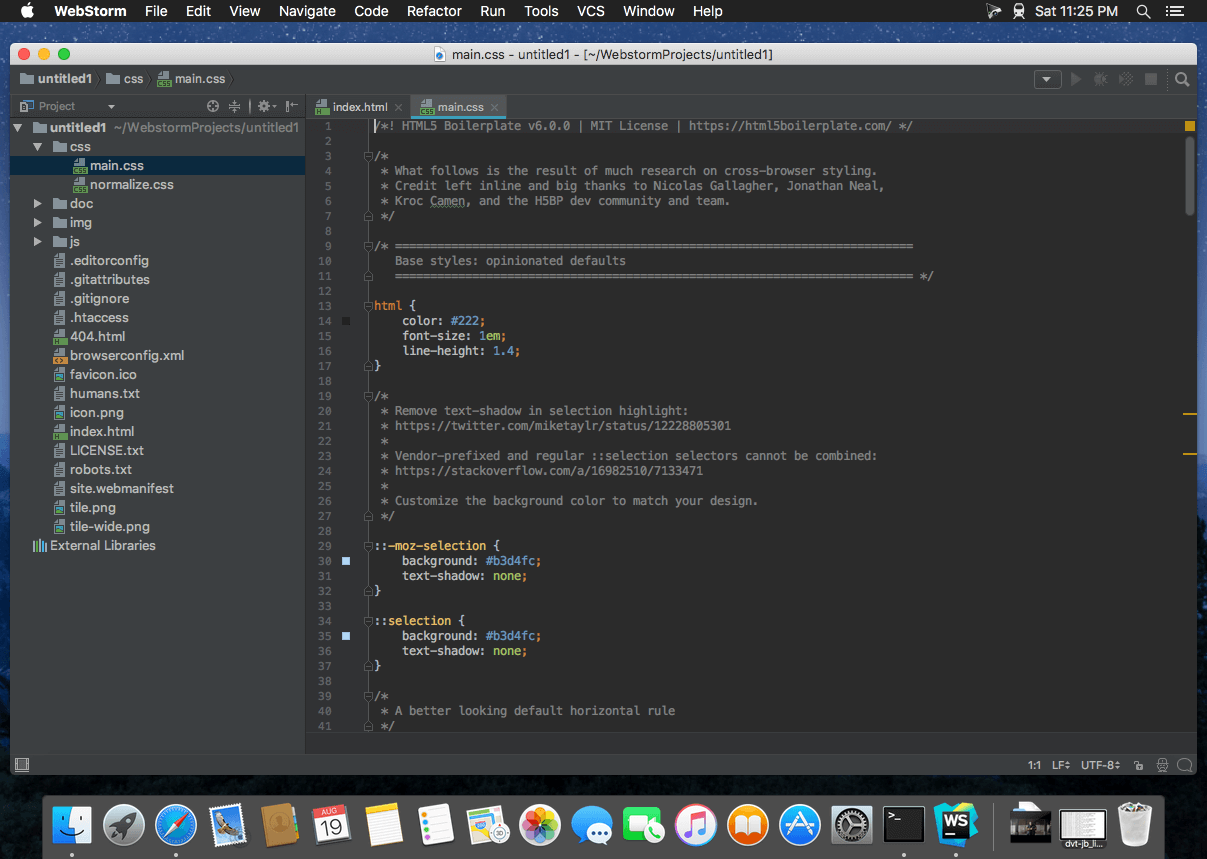Click Finder icon in Dock
This screenshot has width=1207, height=859.
72,824
